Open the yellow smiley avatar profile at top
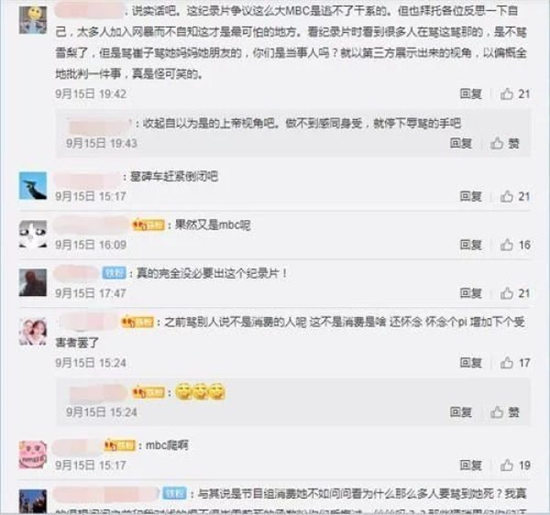Viewport: 550px width, 515px height. tap(33, 20)
